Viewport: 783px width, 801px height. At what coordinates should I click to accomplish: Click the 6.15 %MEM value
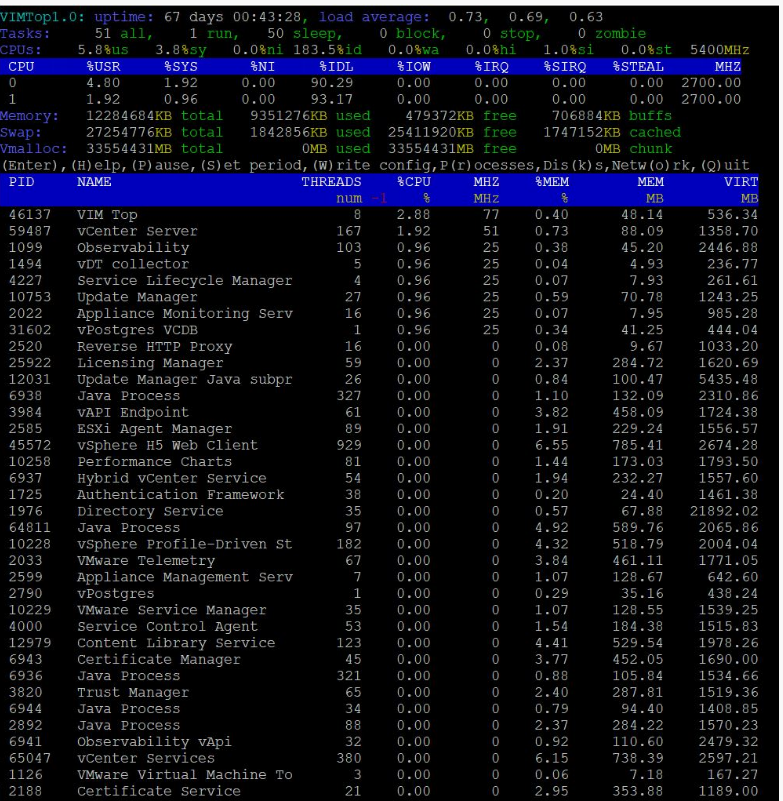click(x=552, y=758)
